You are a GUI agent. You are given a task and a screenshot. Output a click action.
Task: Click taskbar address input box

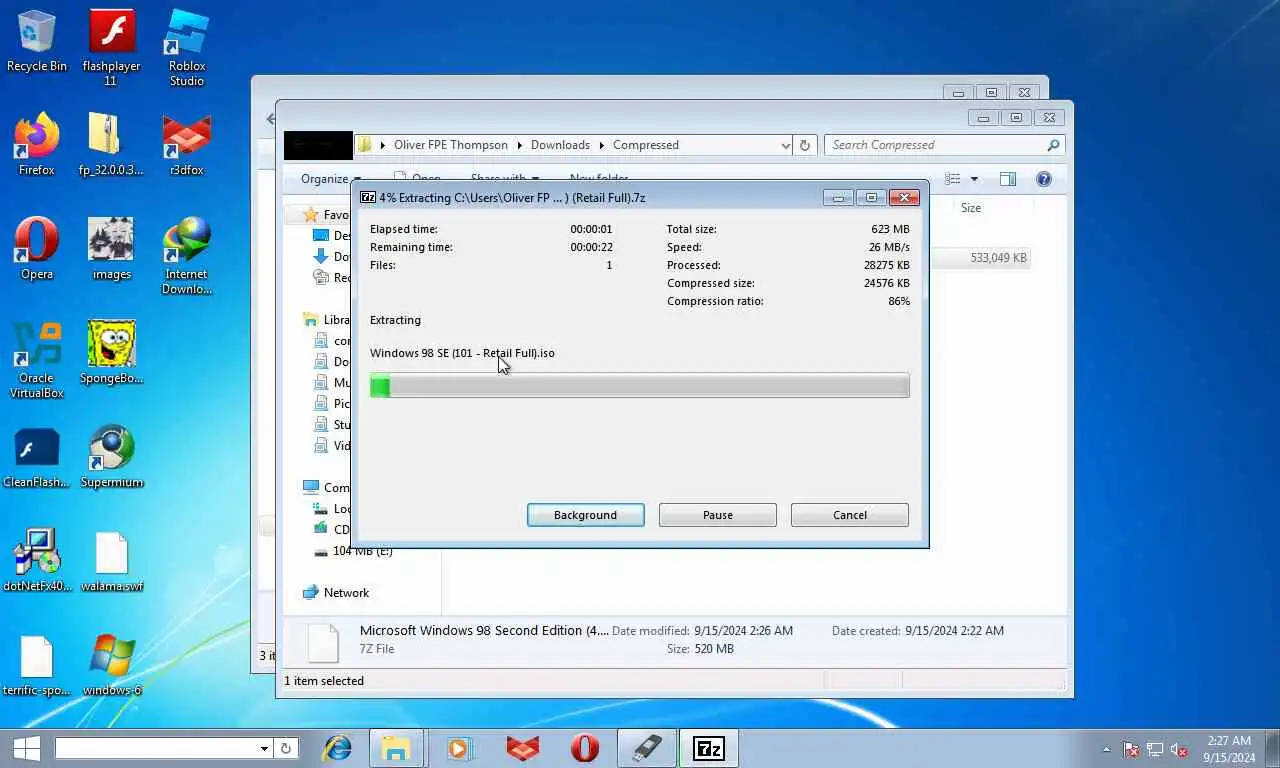(x=158, y=748)
